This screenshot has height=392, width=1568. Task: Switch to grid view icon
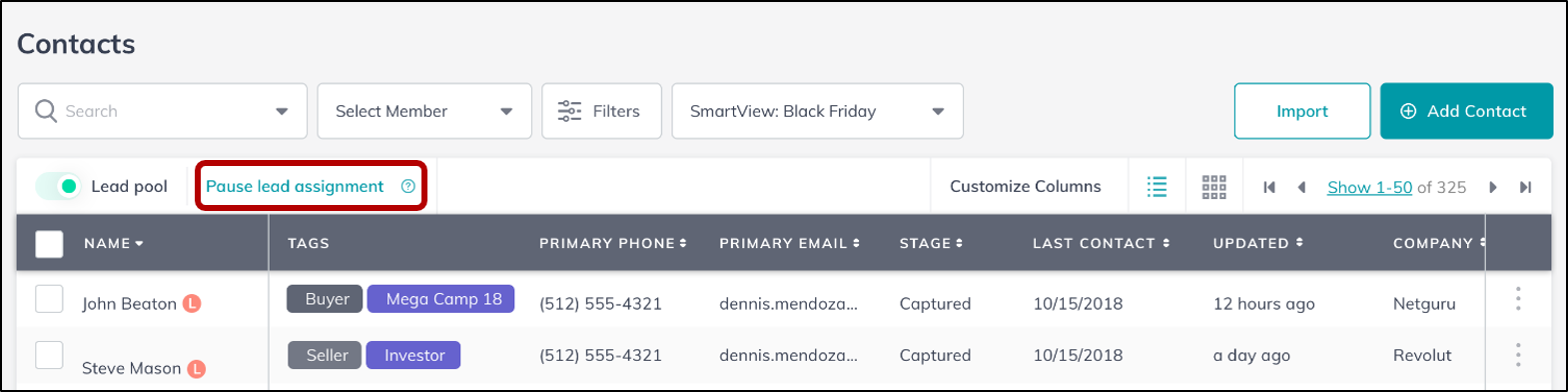[1213, 187]
